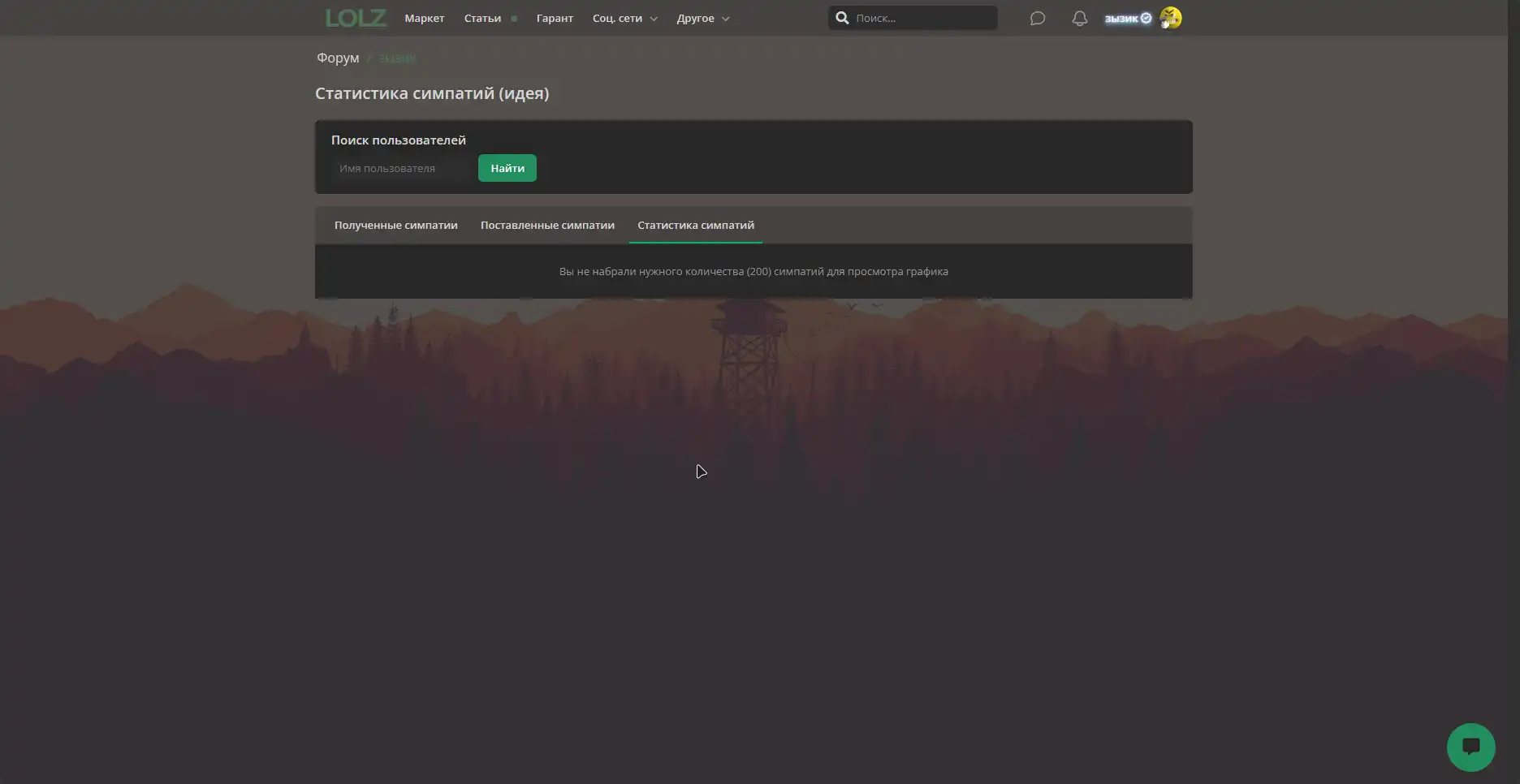The image size is (1520, 784).
Task: Select the Статистика симпатий tab
Action: (x=695, y=225)
